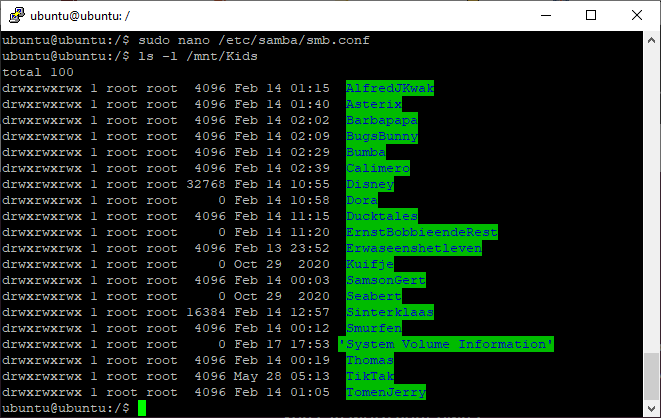Click the drwxrwxrwx permissions on AlfredJKwak row
661x418 pixels.
[x=42, y=88]
